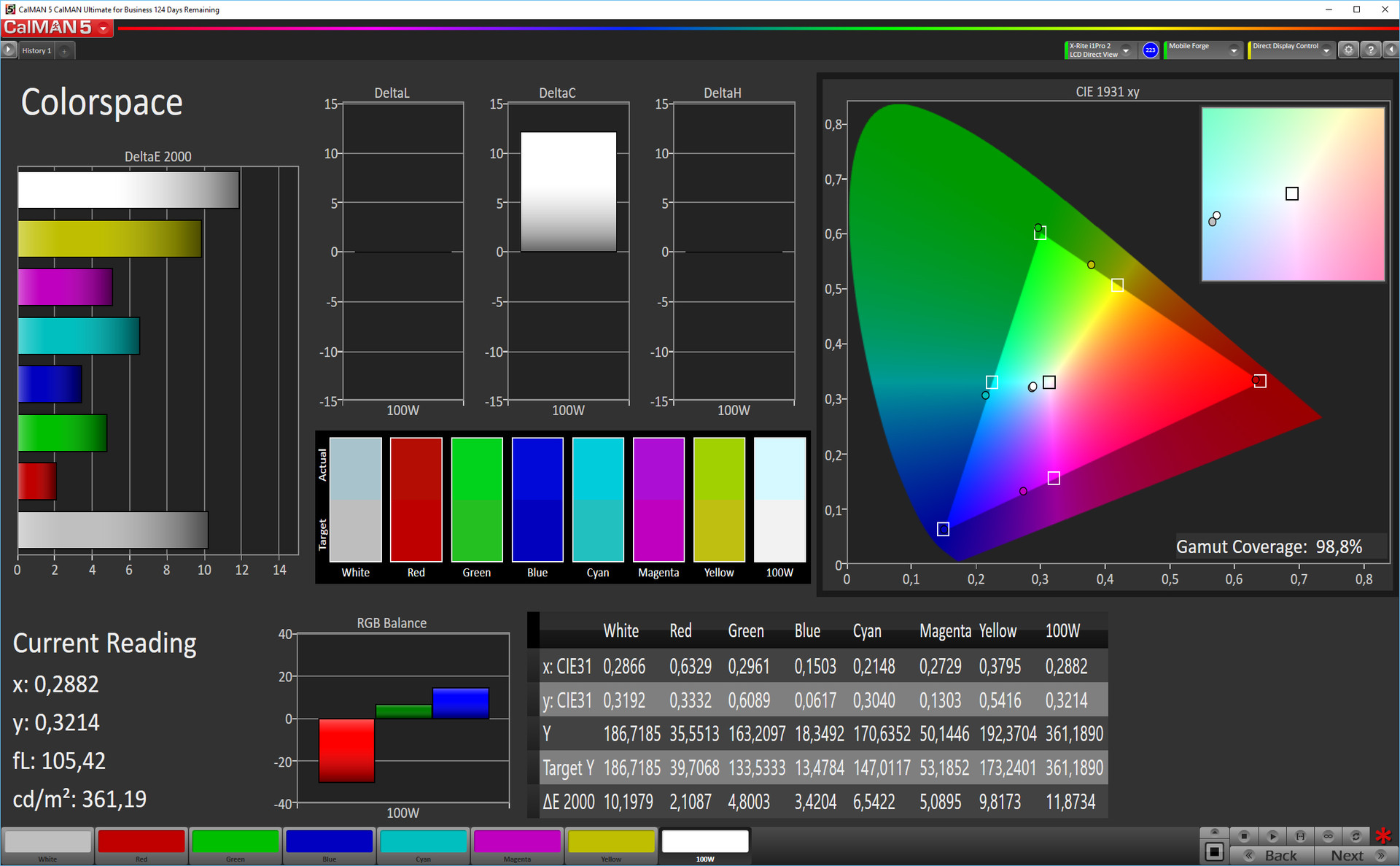This screenshot has height=866, width=1400.
Task: Click the Red column header in data table
Action: (x=680, y=631)
